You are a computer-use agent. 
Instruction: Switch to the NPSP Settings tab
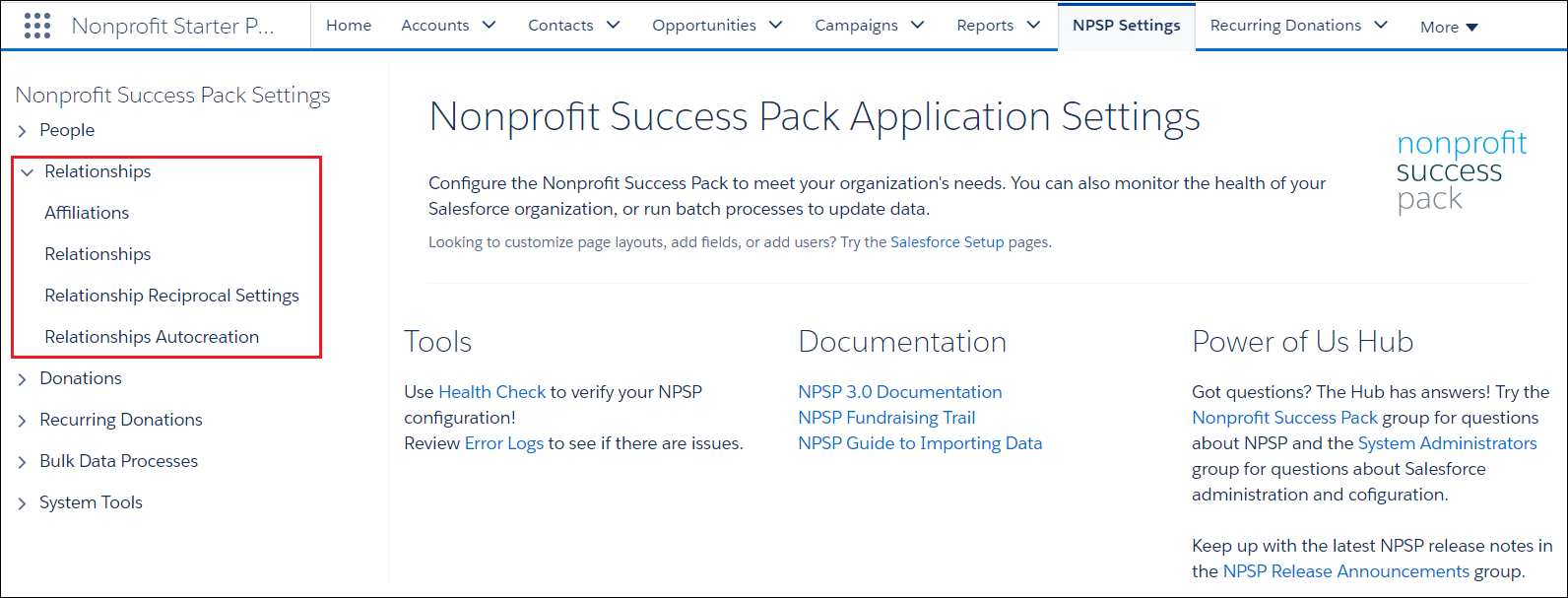[x=1126, y=26]
